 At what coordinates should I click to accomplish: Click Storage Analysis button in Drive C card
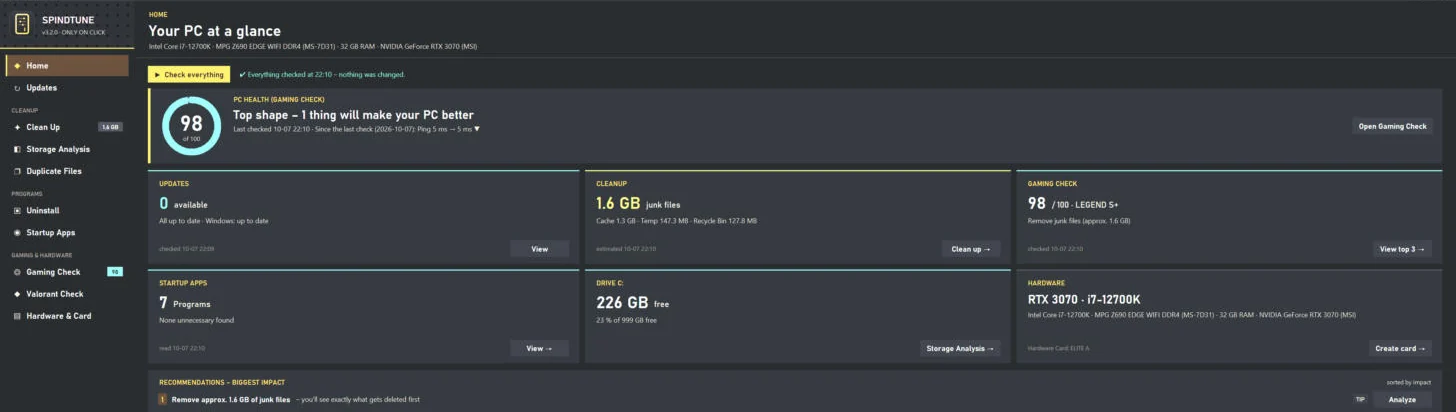[x=960, y=348]
